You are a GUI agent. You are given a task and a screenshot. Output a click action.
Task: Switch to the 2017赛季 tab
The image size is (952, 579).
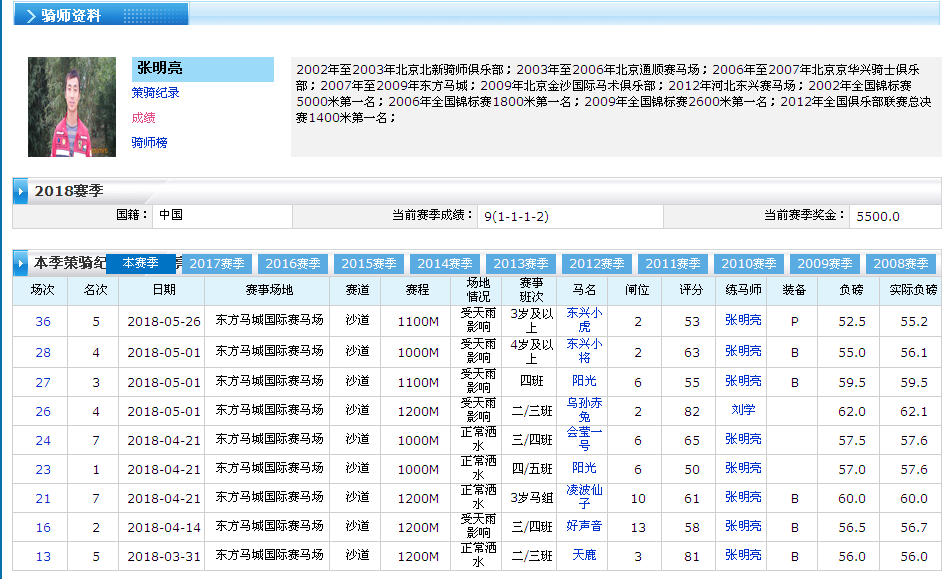point(217,264)
